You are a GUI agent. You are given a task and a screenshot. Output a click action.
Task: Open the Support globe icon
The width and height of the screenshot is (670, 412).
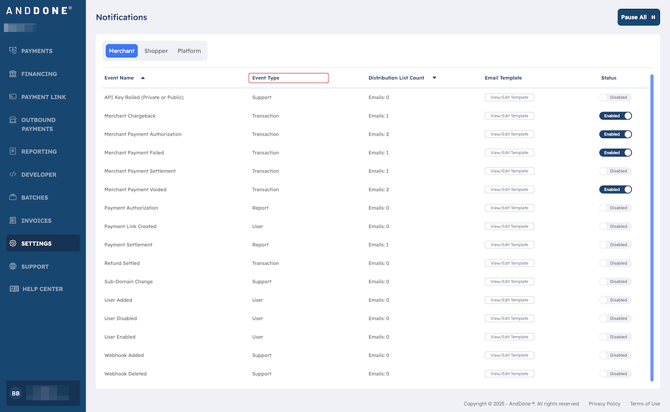coord(13,267)
